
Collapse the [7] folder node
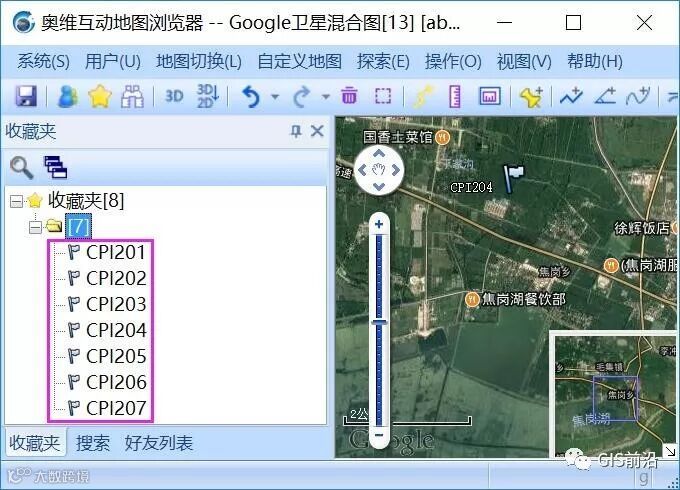(35, 227)
